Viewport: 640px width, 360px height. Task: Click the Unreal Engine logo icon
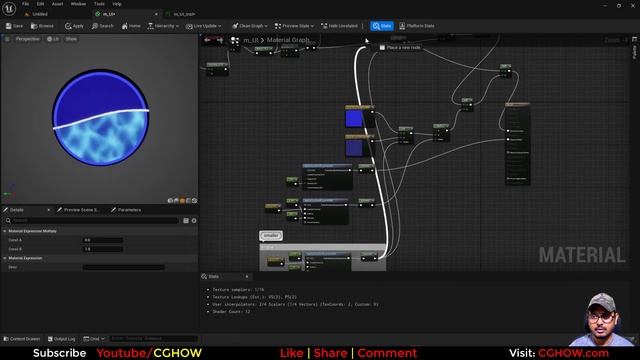pos(9,9)
